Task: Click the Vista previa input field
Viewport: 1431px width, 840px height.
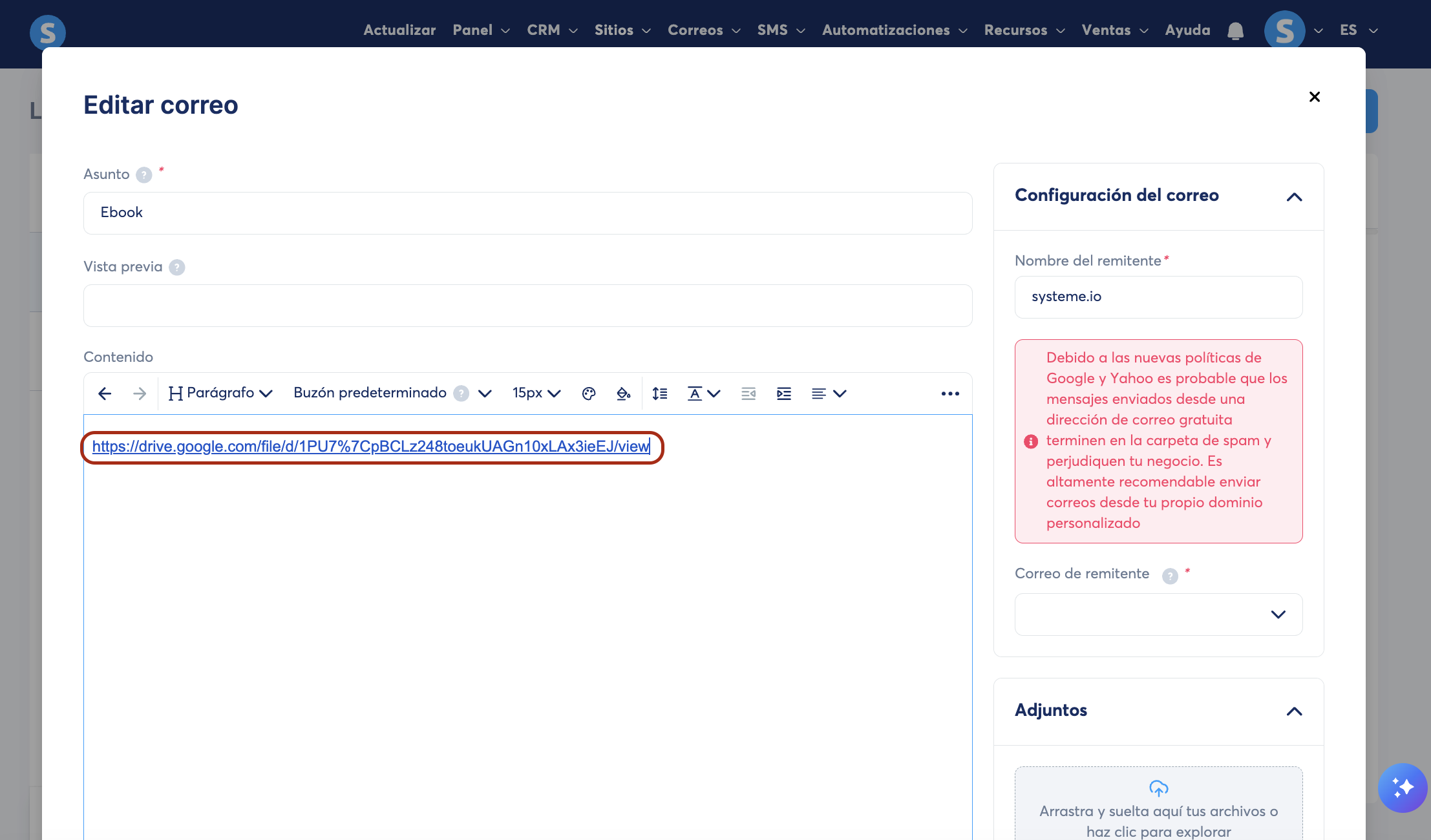Action: coord(527,306)
